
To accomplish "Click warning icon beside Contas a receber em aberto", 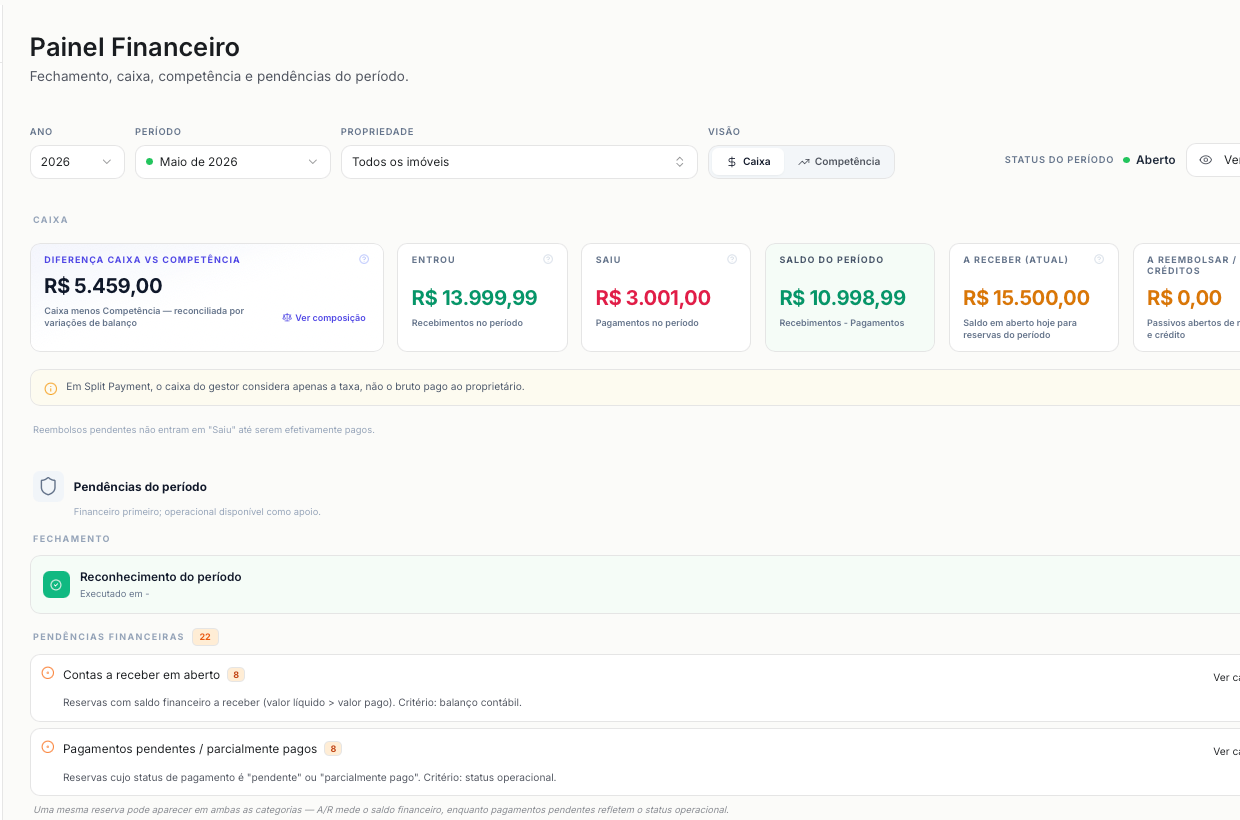I will (x=47, y=673).
